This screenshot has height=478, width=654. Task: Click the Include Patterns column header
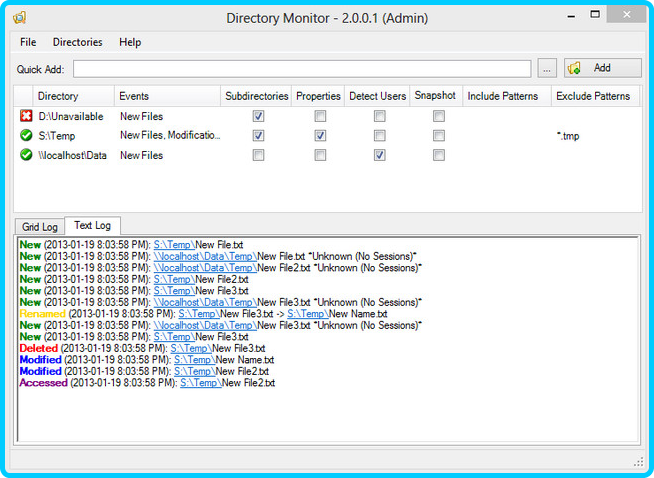click(507, 96)
